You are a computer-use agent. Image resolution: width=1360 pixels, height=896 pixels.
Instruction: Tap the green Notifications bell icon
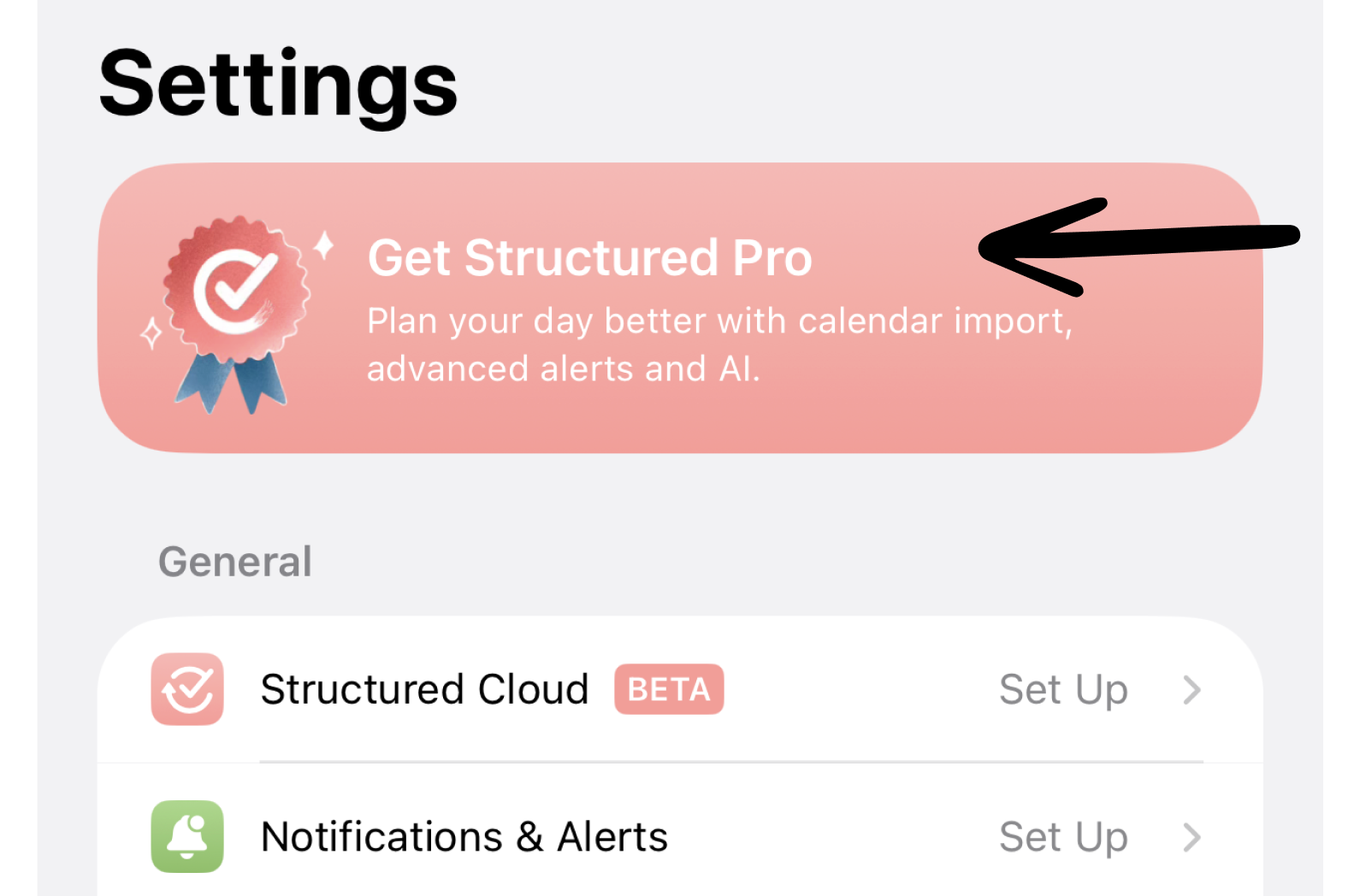(187, 836)
